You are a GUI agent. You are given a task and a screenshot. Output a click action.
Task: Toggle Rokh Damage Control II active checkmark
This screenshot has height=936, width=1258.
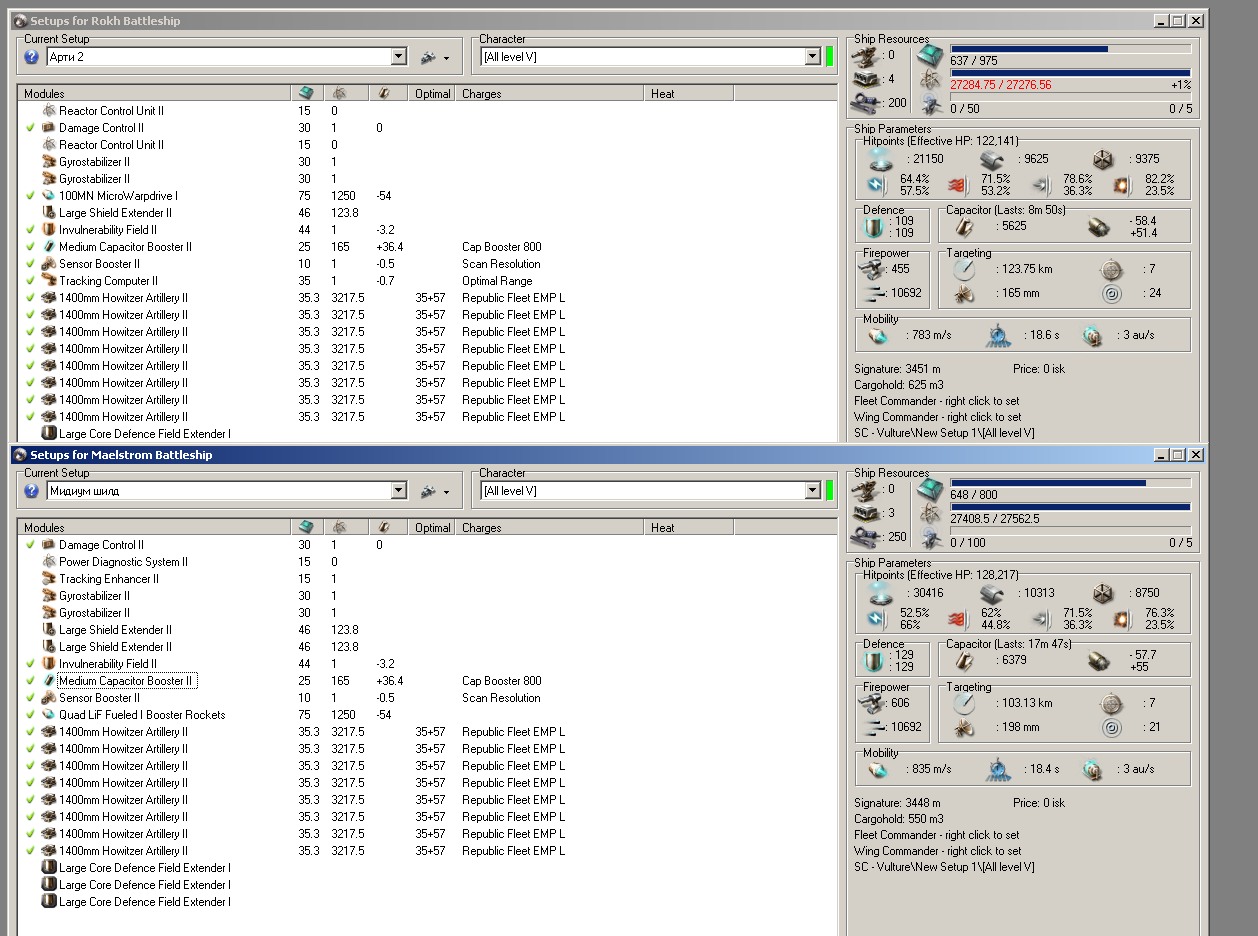[30, 128]
